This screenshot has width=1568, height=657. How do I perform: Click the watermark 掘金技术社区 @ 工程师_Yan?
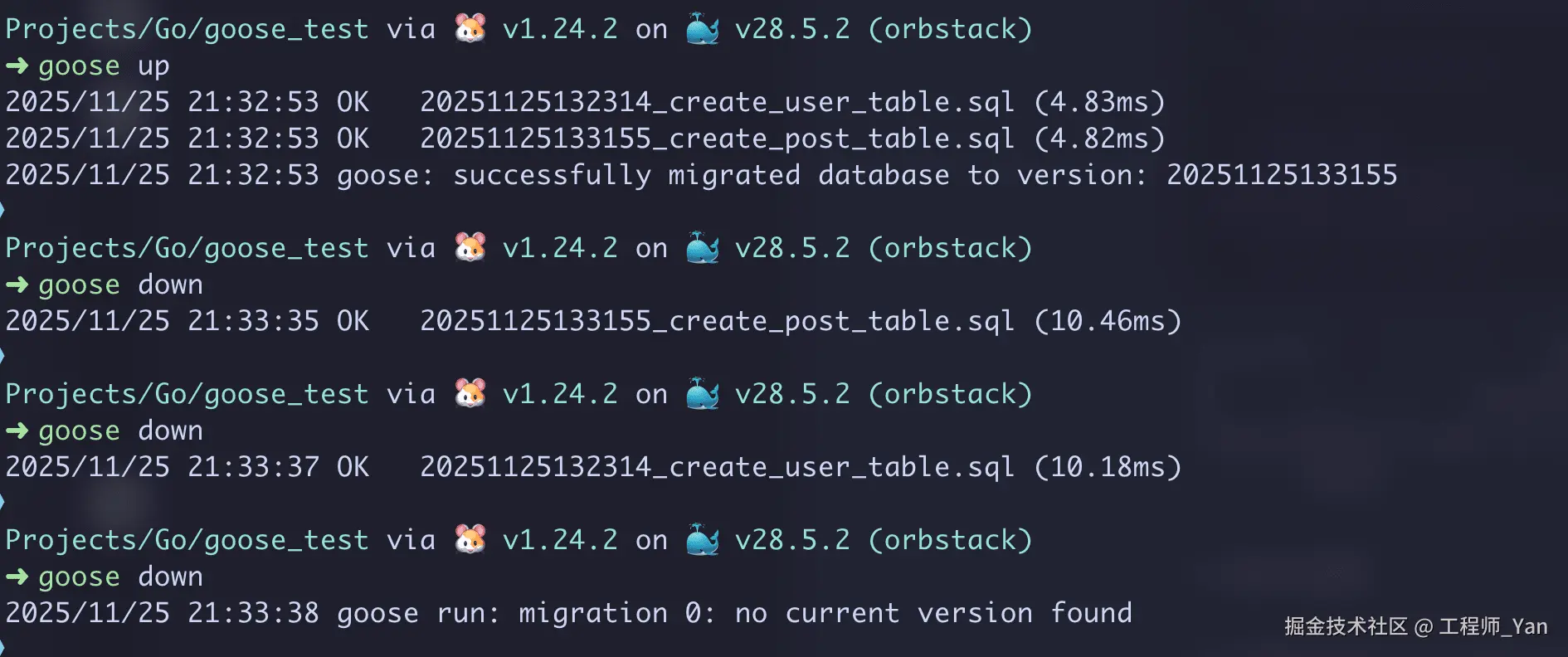point(1416,626)
